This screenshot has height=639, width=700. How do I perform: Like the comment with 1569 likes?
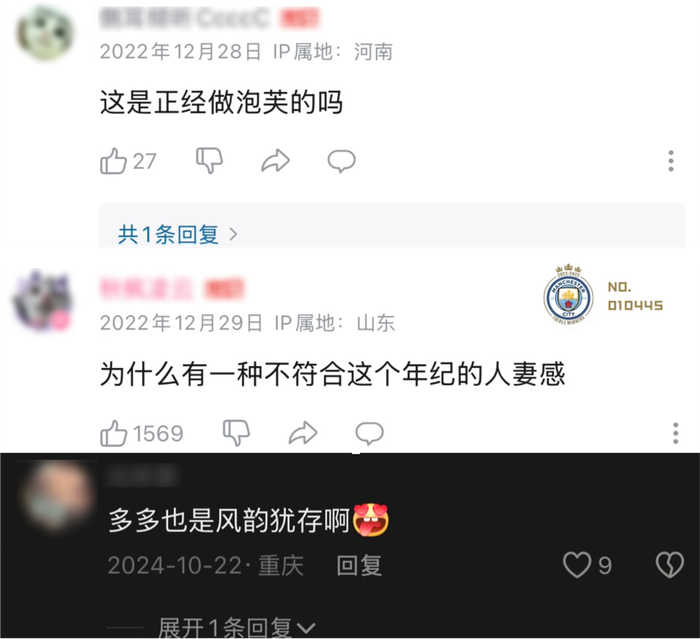point(114,433)
